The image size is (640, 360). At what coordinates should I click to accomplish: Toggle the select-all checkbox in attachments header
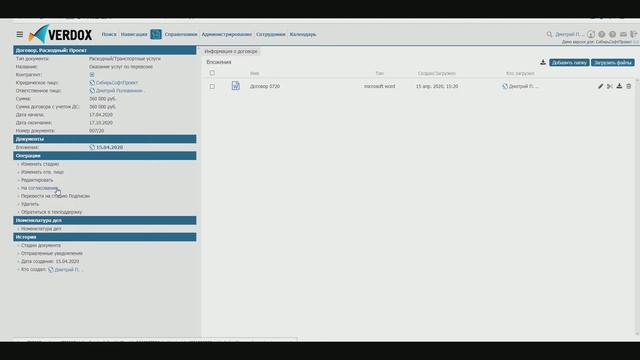(212, 73)
